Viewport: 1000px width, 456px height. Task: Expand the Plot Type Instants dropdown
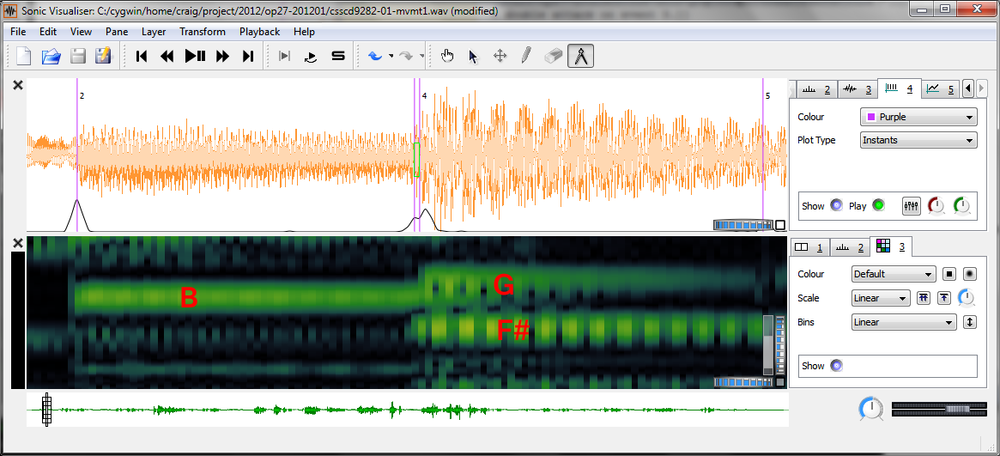pos(918,140)
